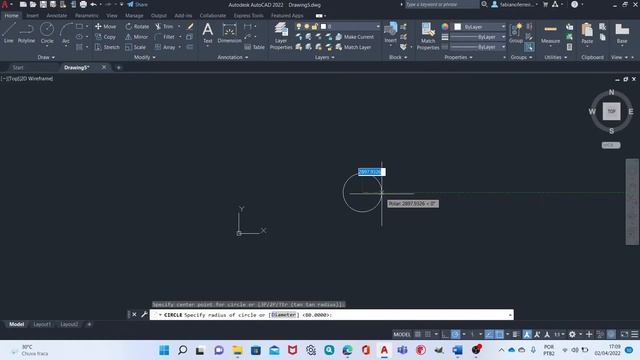This screenshot has width=640, height=360.
Task: Choose the Rotate command
Action: (x=137, y=26)
